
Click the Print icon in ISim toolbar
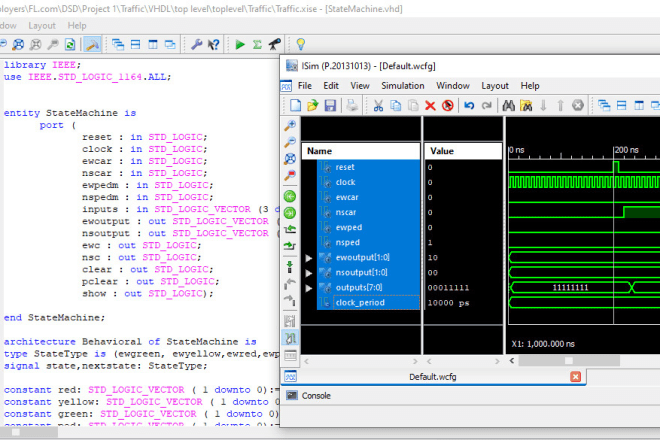coord(352,105)
